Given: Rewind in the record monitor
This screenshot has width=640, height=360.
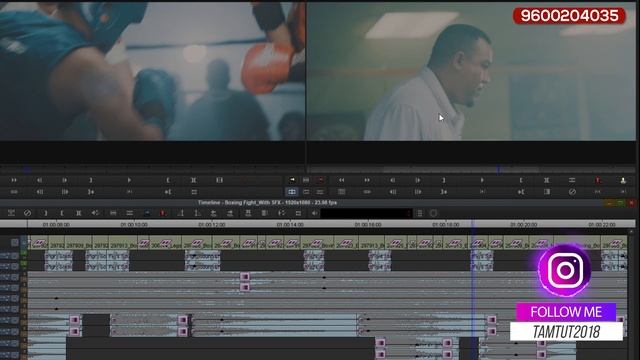Looking at the screenshot, I should [341, 180].
